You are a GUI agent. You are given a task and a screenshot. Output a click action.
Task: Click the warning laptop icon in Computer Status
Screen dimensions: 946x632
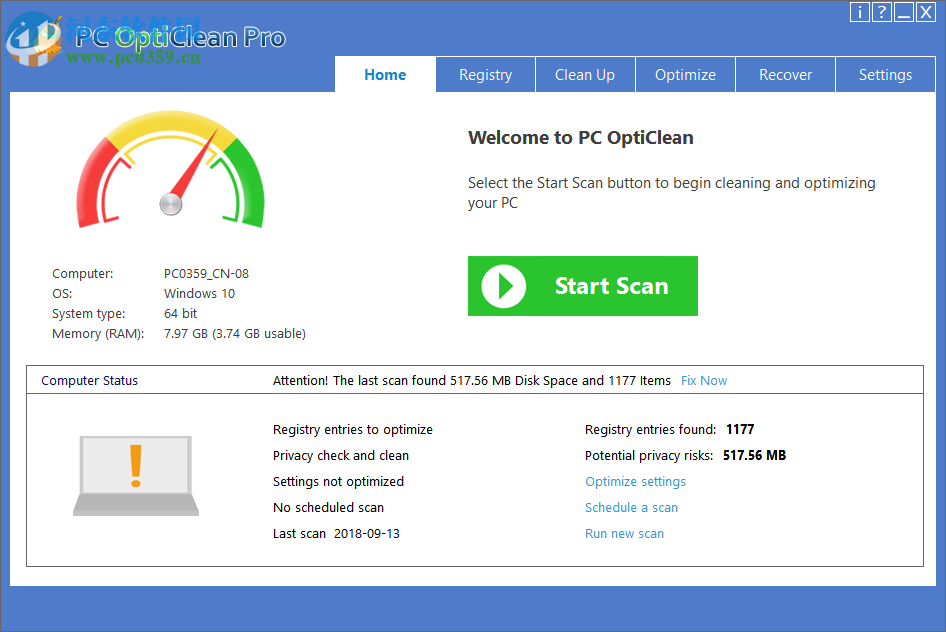pyautogui.click(x=135, y=478)
